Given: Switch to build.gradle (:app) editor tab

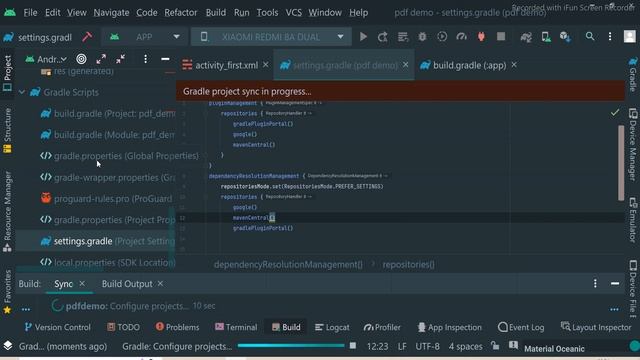Looking at the screenshot, I should tap(469, 65).
